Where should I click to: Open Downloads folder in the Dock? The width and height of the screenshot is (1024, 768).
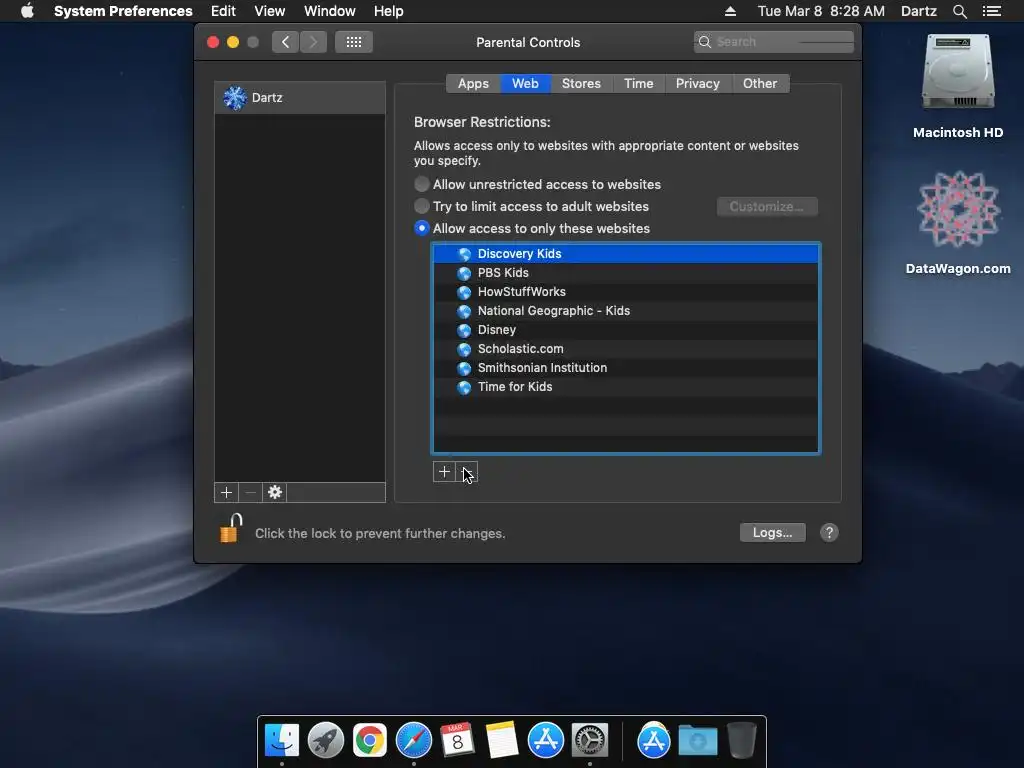point(697,740)
